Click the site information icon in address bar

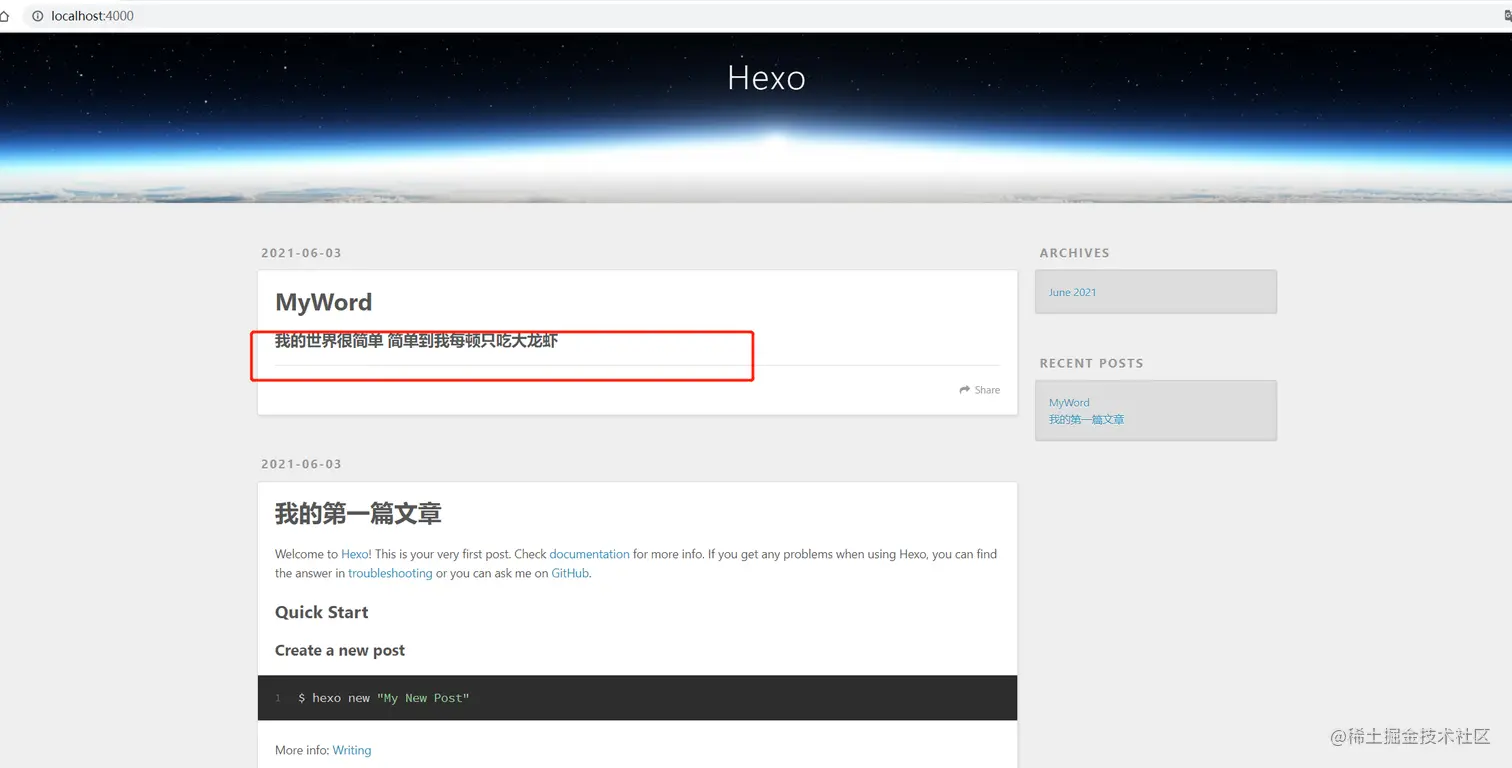click(37, 16)
